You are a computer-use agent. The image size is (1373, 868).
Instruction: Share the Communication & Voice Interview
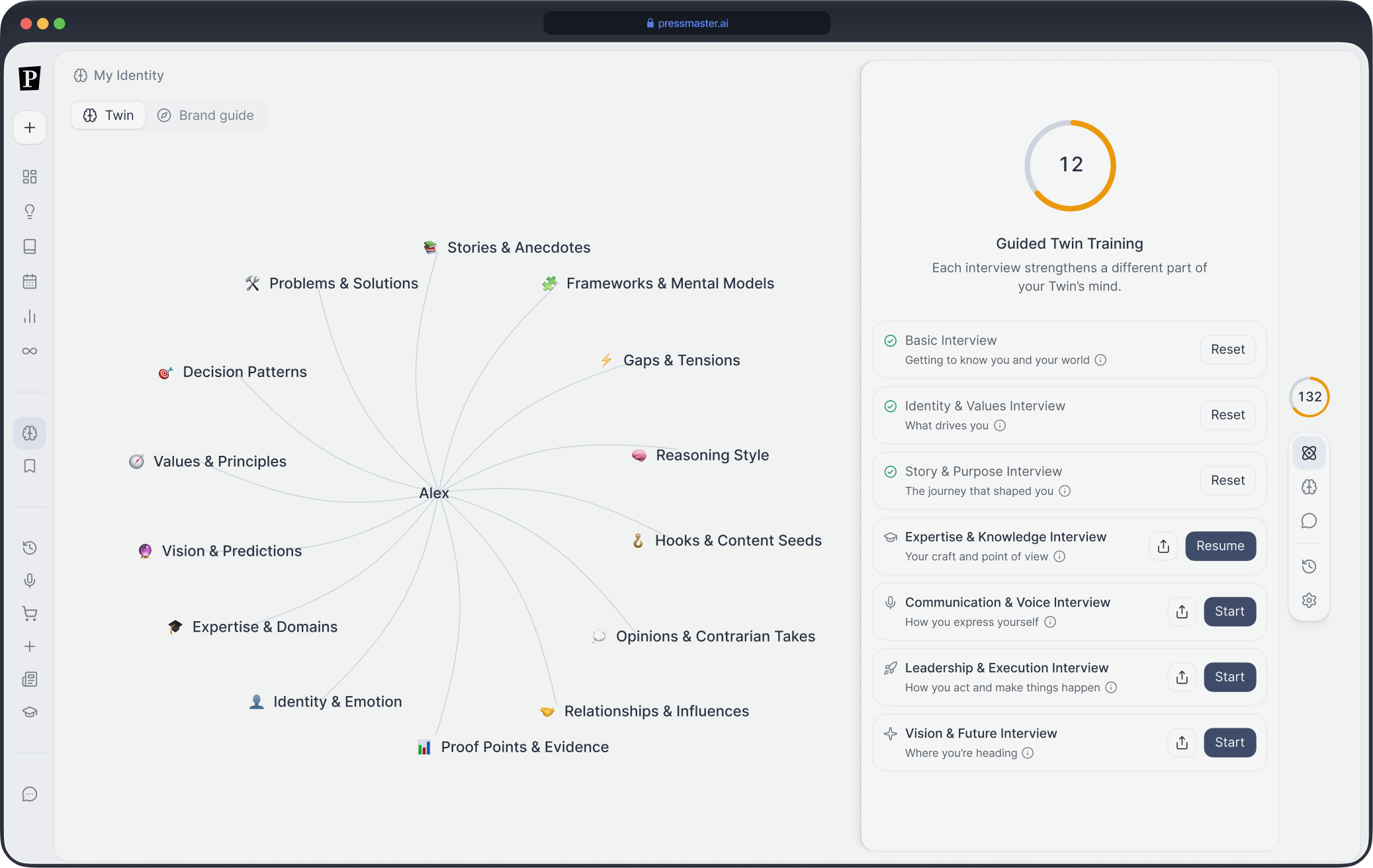(1182, 612)
